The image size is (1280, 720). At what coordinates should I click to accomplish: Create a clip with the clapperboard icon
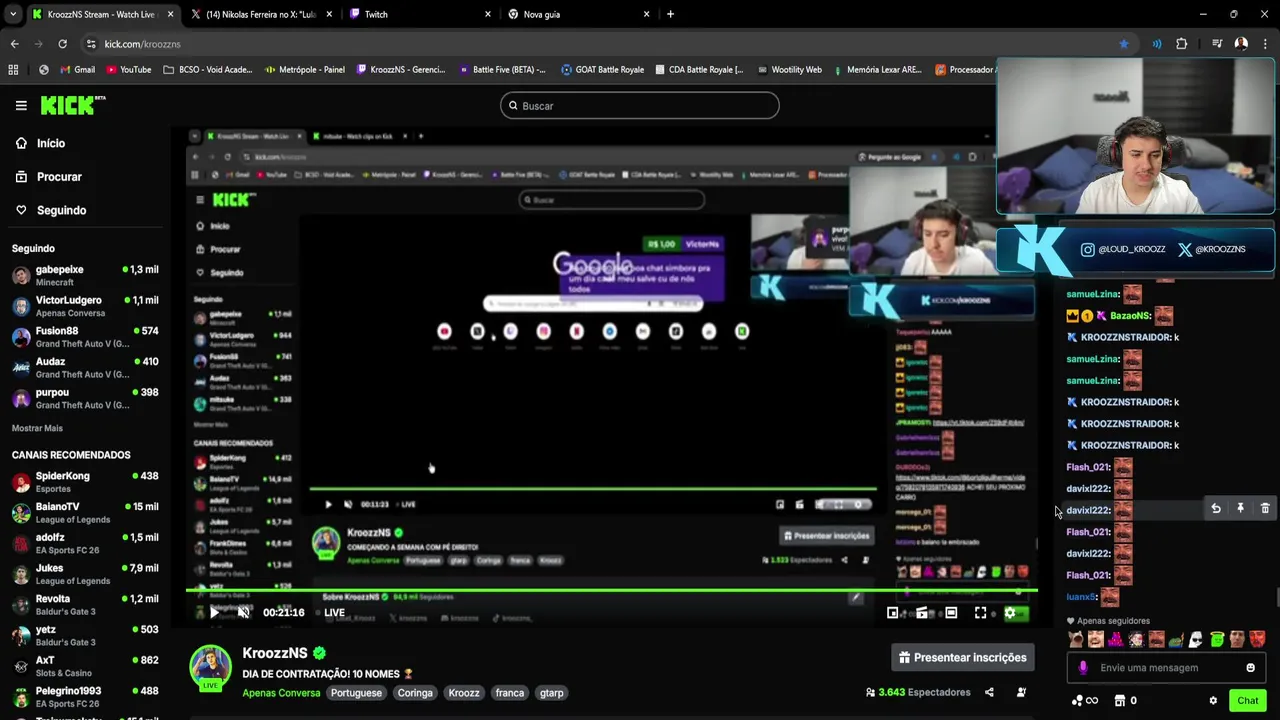click(922, 613)
